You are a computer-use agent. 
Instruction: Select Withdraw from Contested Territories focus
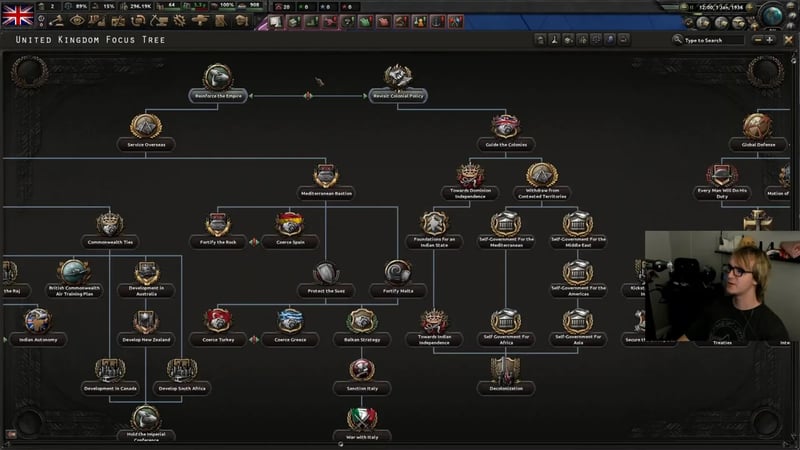542,181
